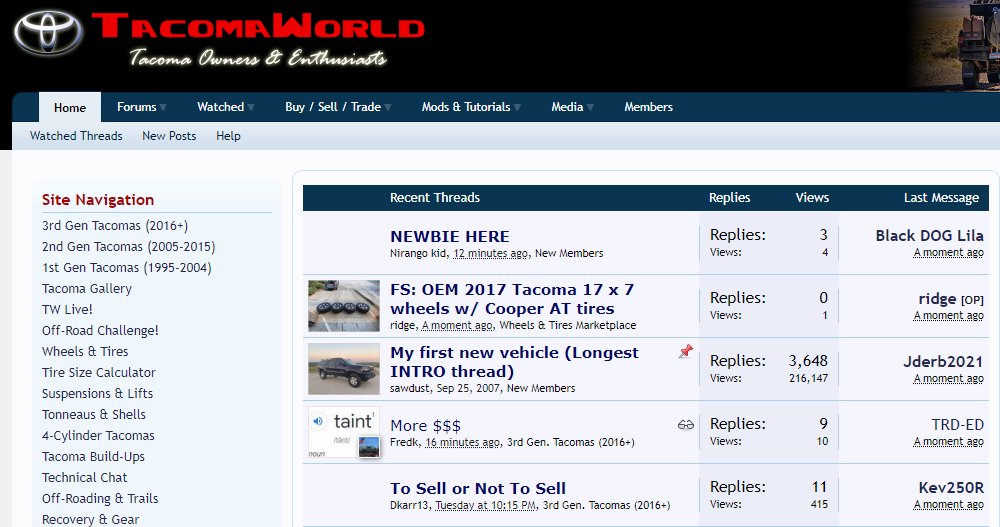This screenshot has height=527, width=1000.
Task: Click the wheels and tires thread thumbnail
Action: [344, 306]
